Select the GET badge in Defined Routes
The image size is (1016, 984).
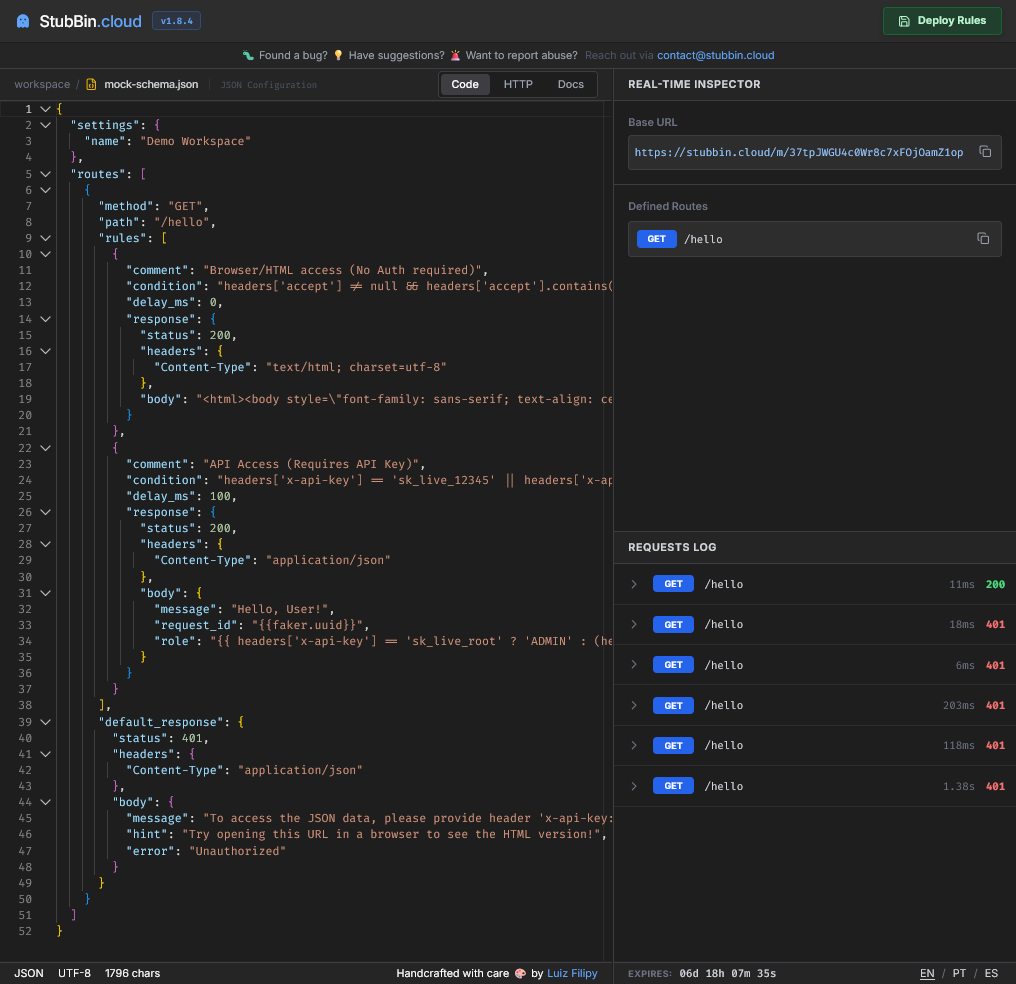(656, 239)
